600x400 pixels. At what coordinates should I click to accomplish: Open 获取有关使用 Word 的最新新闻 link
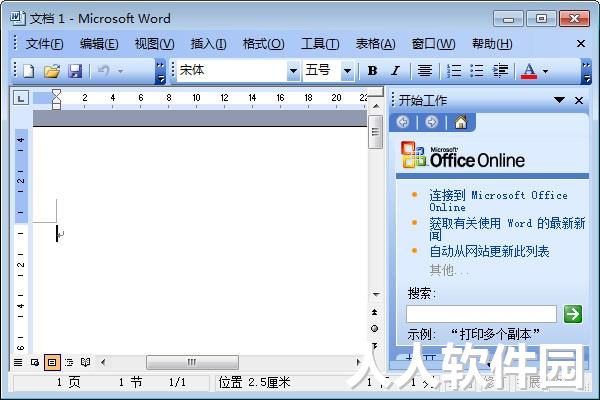pyautogui.click(x=507, y=229)
